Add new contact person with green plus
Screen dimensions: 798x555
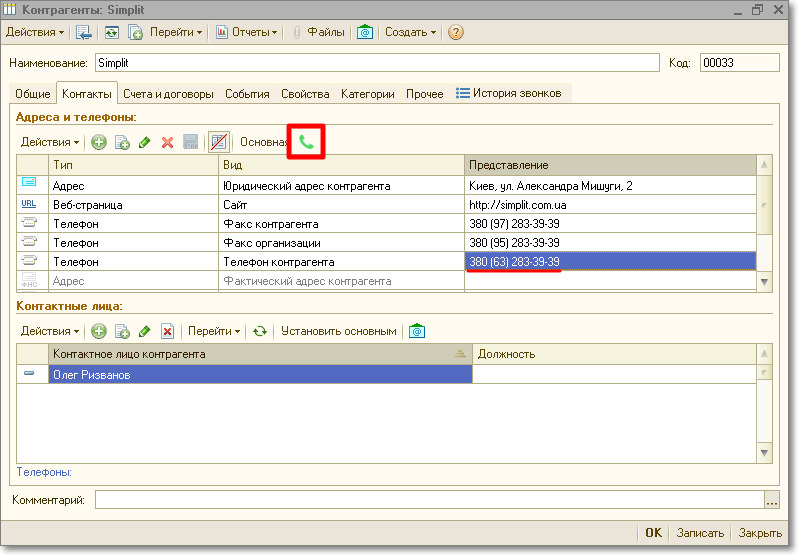(x=99, y=331)
